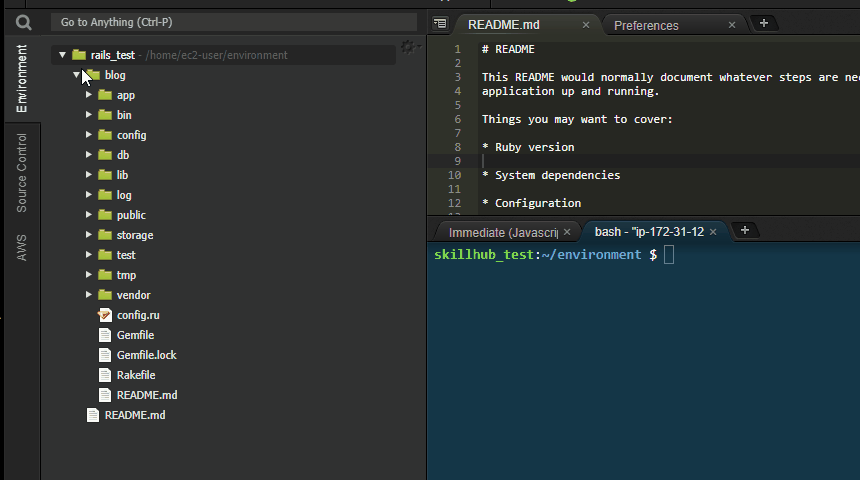Open the config.ru file
The image size is (860, 480).
tap(138, 315)
